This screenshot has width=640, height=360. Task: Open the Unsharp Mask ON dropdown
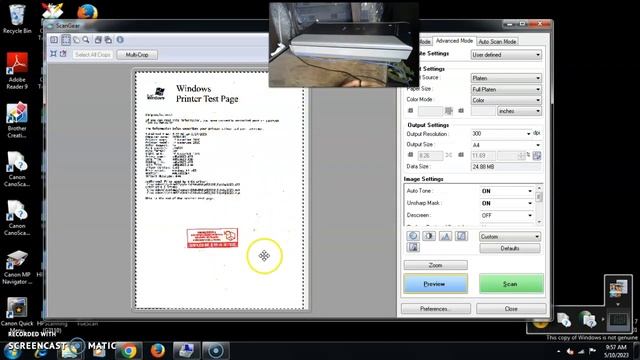pos(507,203)
